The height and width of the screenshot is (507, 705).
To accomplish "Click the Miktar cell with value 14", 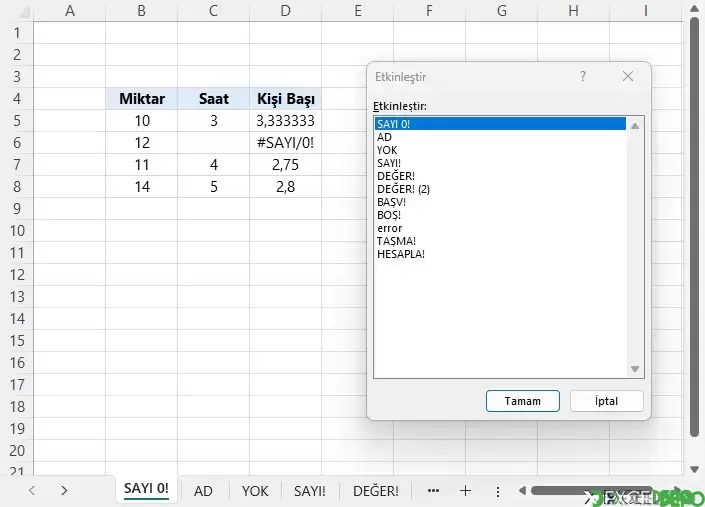I will [142, 187].
